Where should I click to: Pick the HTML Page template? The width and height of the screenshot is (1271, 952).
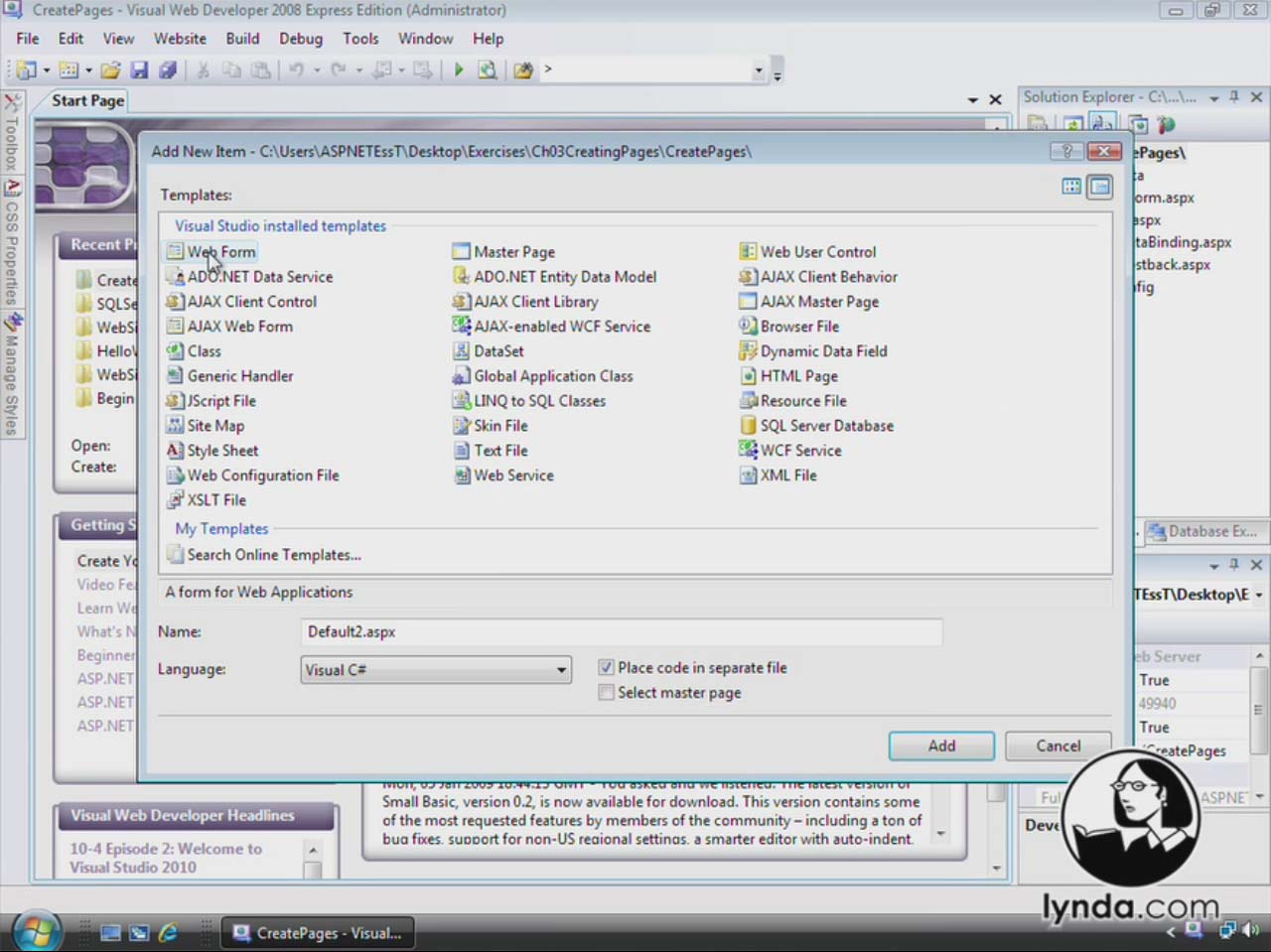click(x=789, y=376)
